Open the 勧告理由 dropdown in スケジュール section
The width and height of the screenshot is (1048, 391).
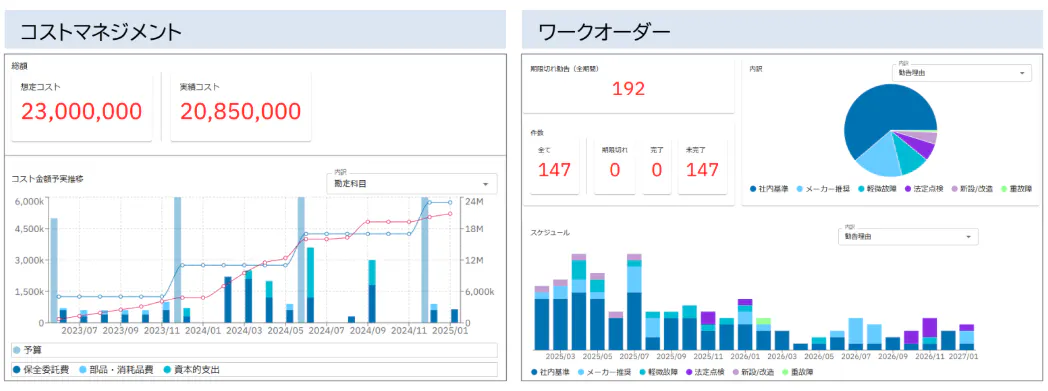pos(908,237)
